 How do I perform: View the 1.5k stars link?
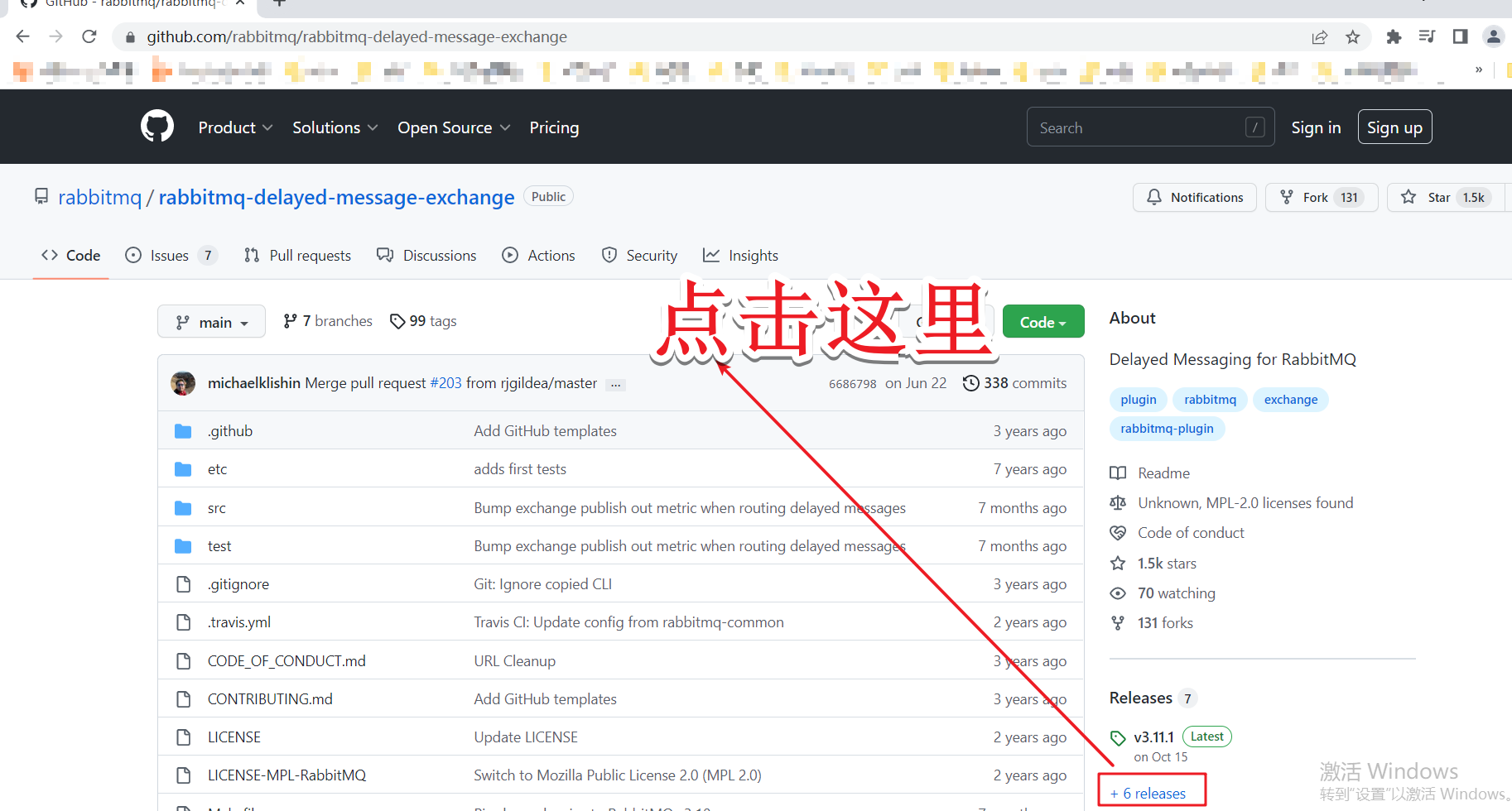coord(1153,564)
